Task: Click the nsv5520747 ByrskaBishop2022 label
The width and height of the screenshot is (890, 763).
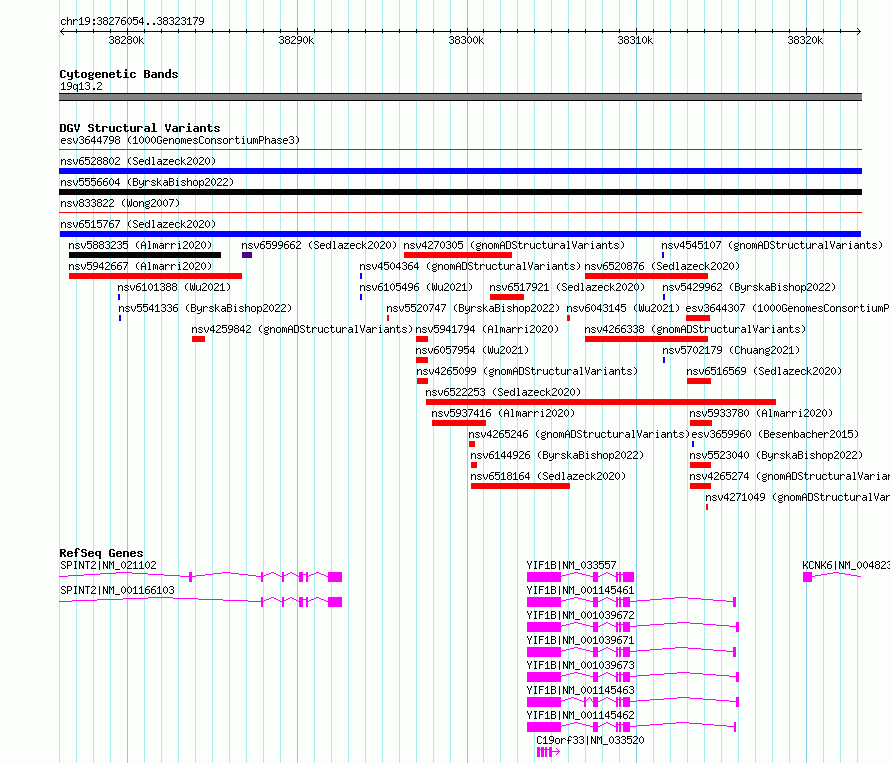Action: pos(473,308)
